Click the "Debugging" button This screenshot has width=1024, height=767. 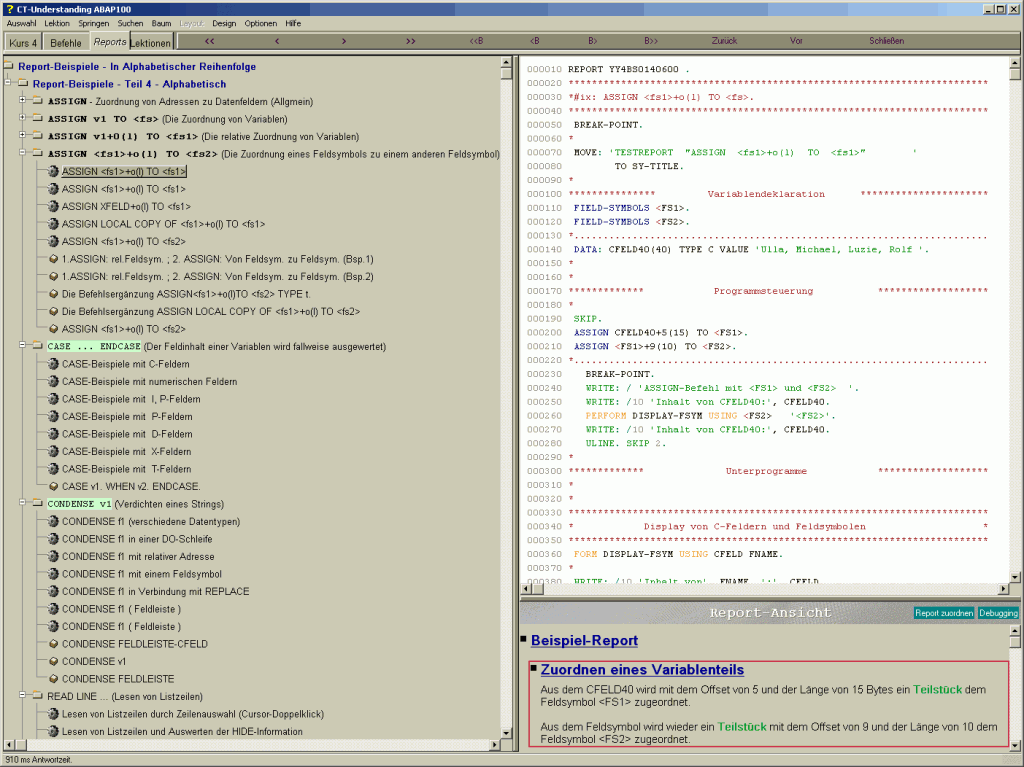click(997, 613)
